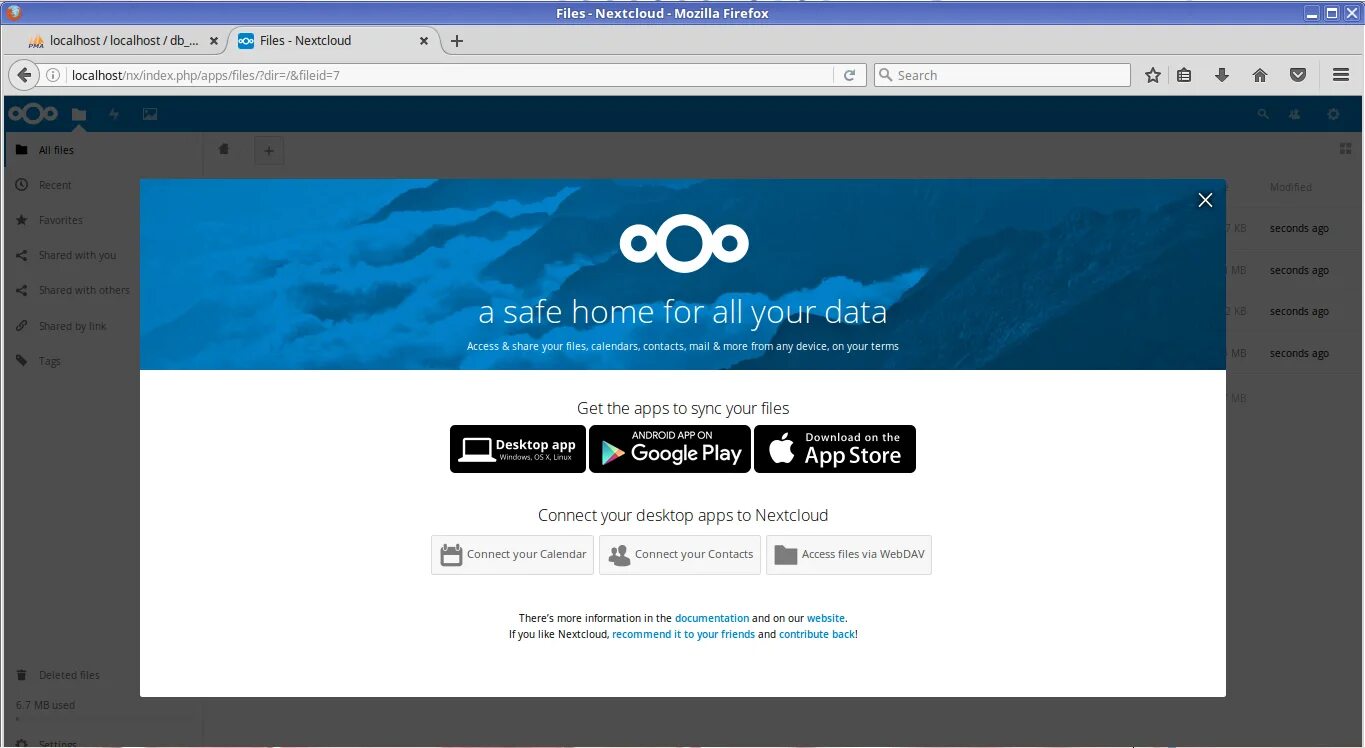Open the contacts menu icon in header
Viewport: 1365px width, 748px height.
coord(1295,115)
